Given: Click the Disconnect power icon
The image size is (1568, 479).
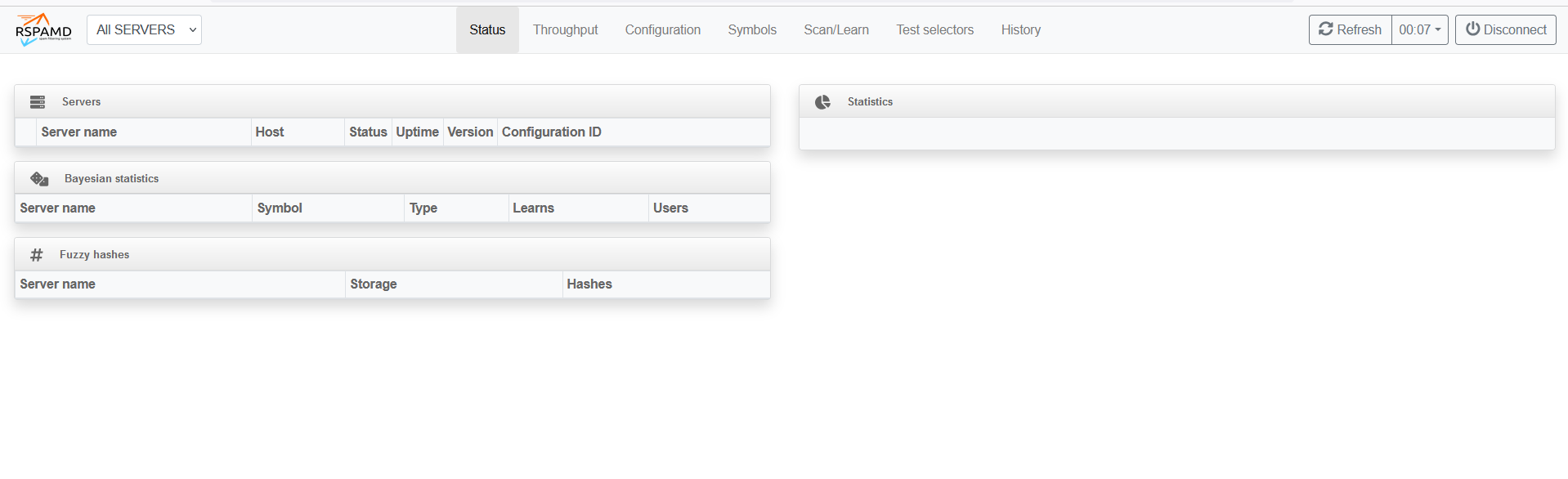Looking at the screenshot, I should pyautogui.click(x=1472, y=29).
